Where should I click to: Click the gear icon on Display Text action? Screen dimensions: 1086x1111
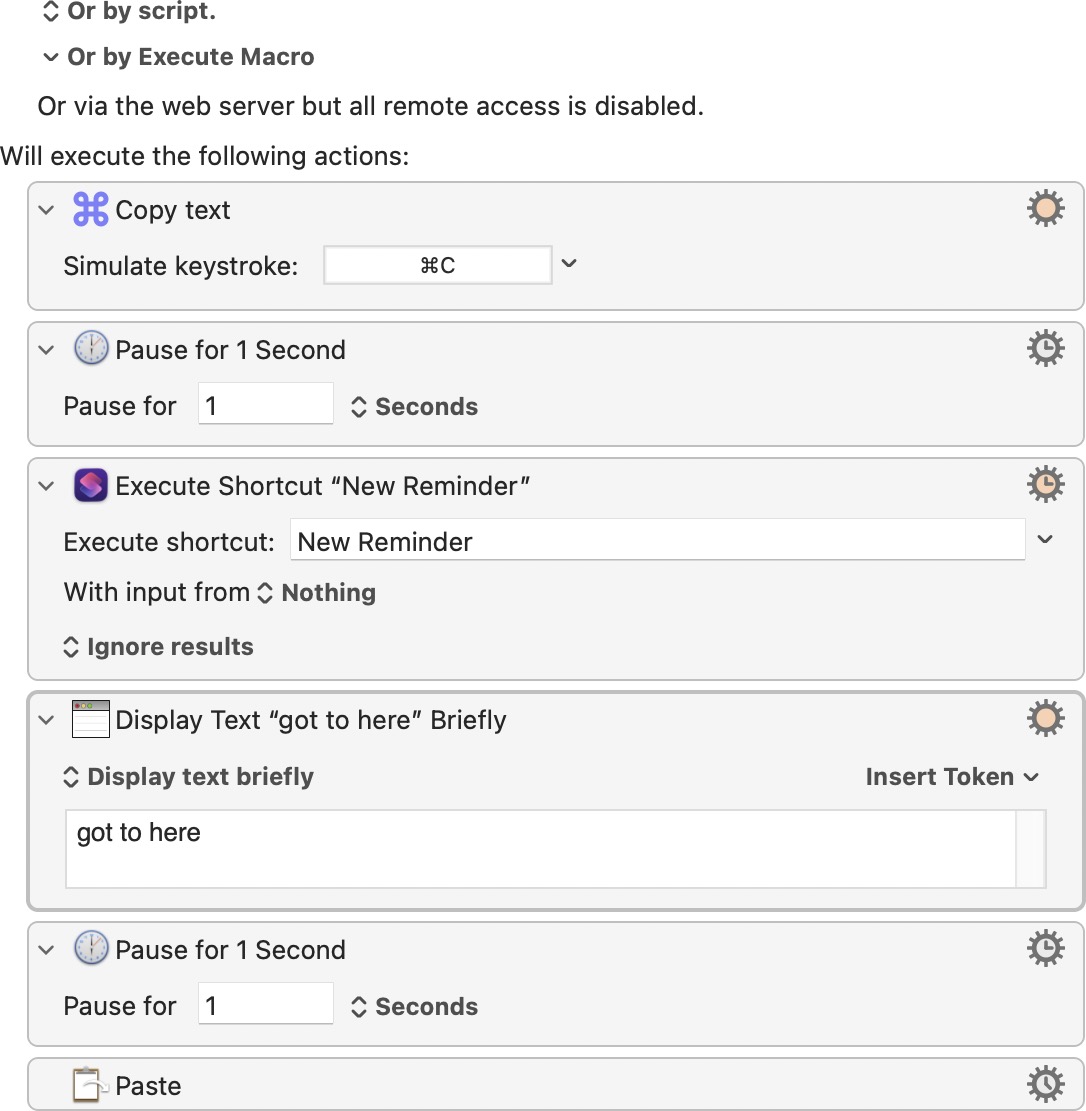pos(1045,719)
